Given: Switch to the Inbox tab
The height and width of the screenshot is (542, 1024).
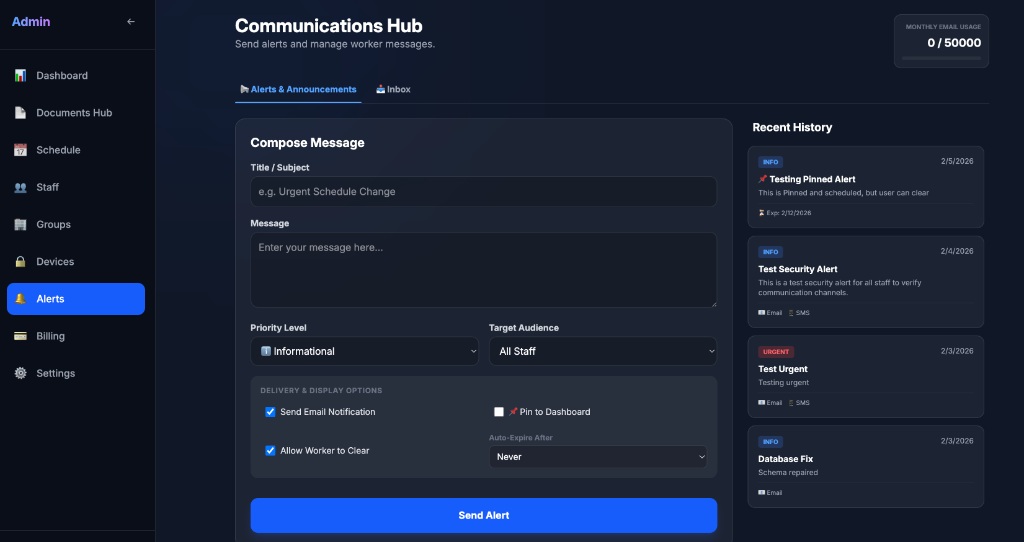Looking at the screenshot, I should 393,89.
